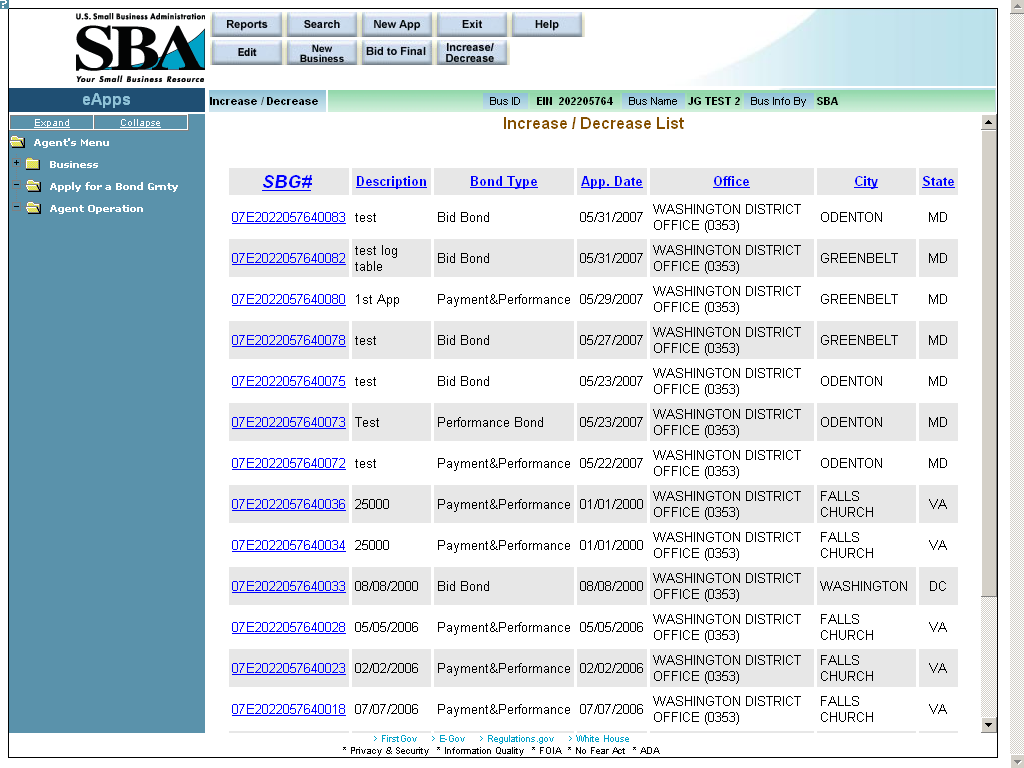The image size is (1024, 768).
Task: Open bond 07E2022057640075
Action: pyautogui.click(x=289, y=381)
